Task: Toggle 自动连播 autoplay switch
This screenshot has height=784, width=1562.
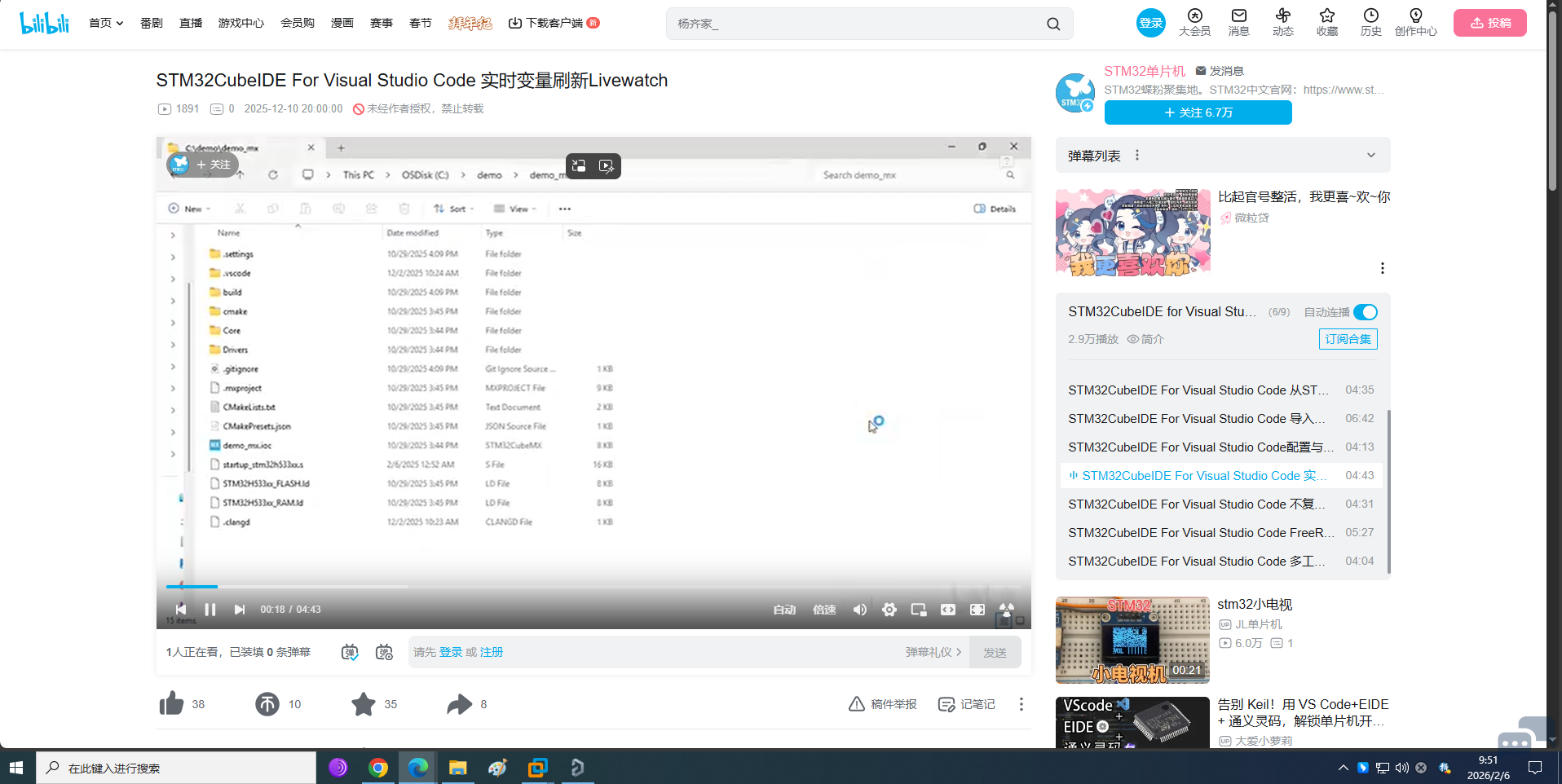Action: click(x=1366, y=312)
